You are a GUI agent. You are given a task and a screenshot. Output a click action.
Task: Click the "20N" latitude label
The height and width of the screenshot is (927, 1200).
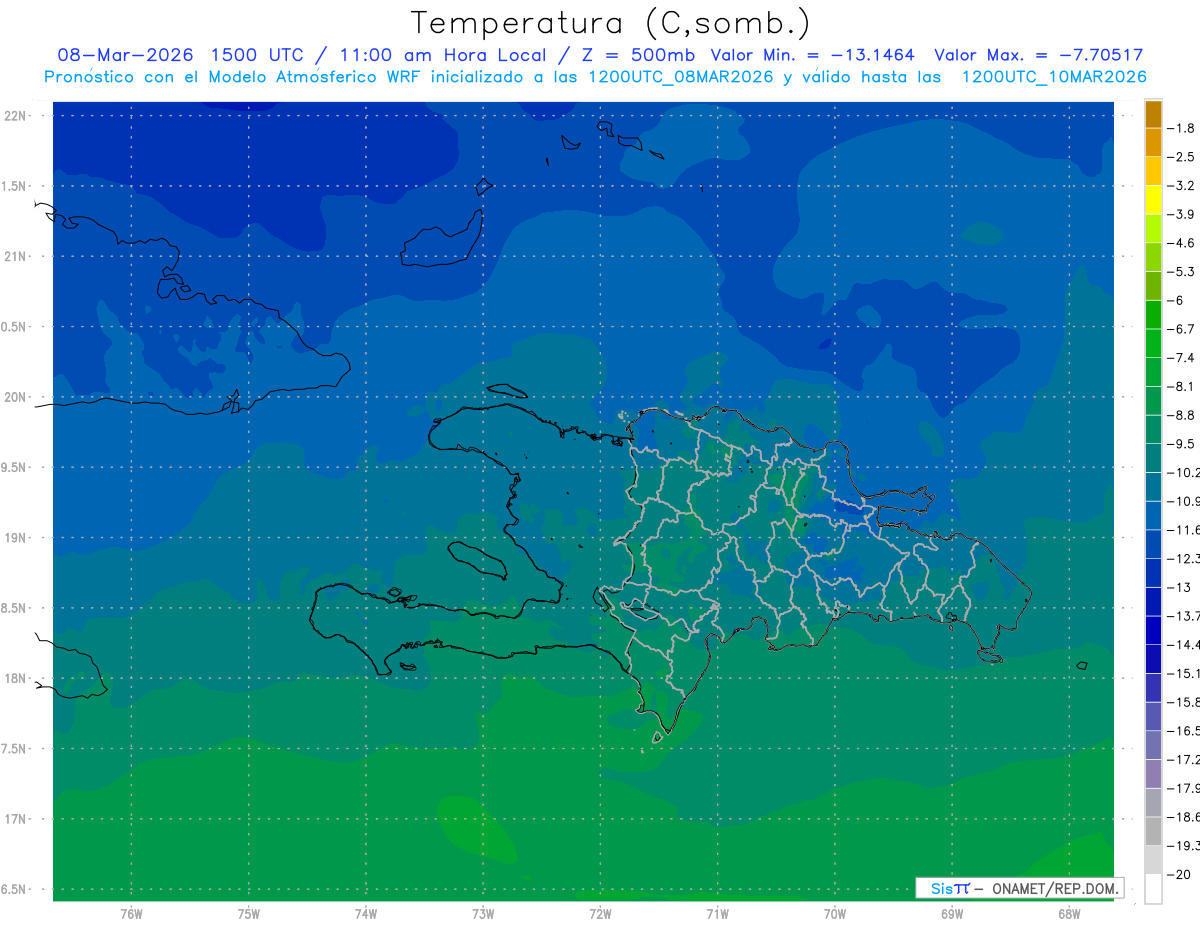pyautogui.click(x=16, y=397)
